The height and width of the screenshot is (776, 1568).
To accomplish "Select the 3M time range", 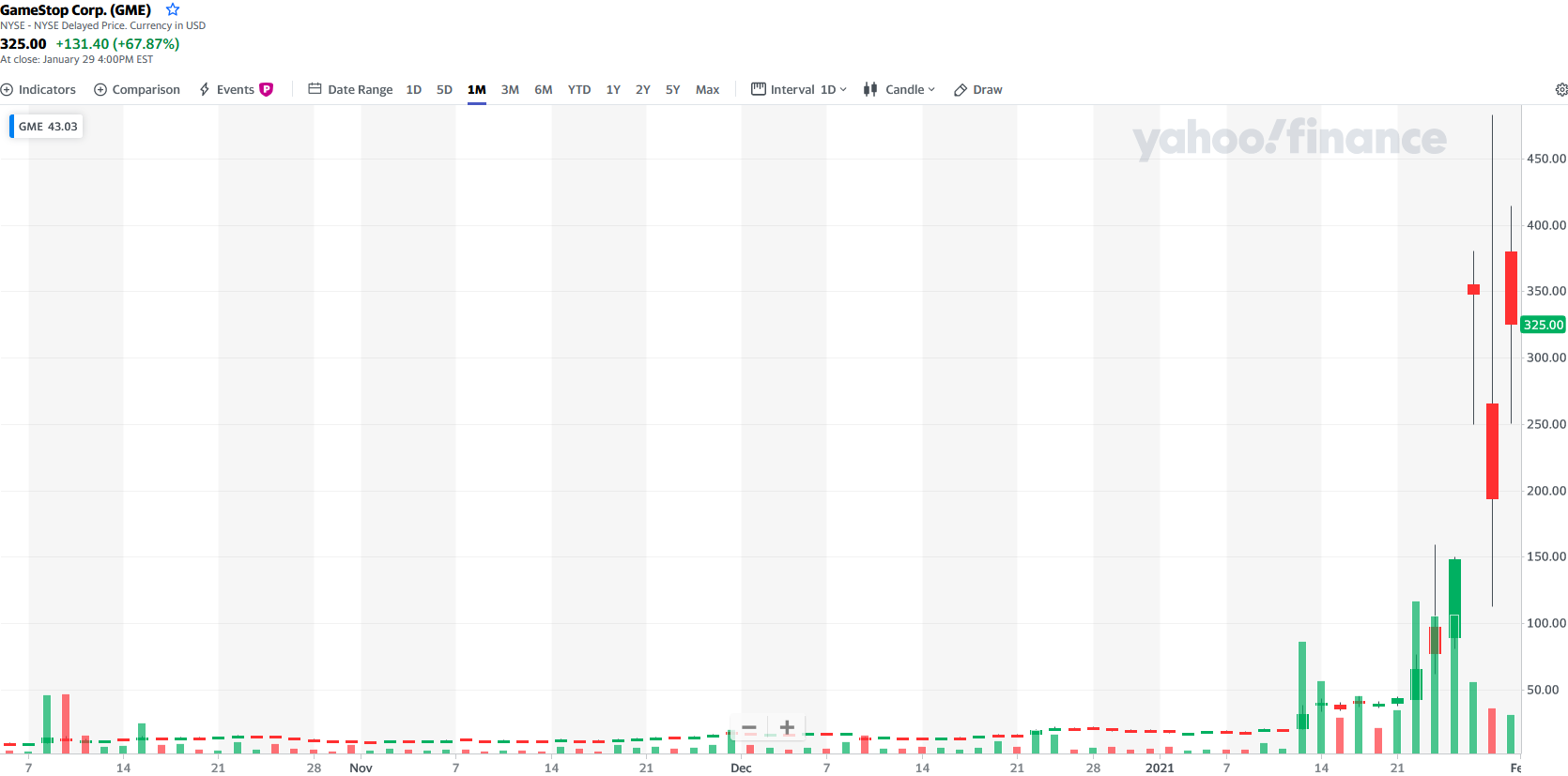I will [510, 90].
